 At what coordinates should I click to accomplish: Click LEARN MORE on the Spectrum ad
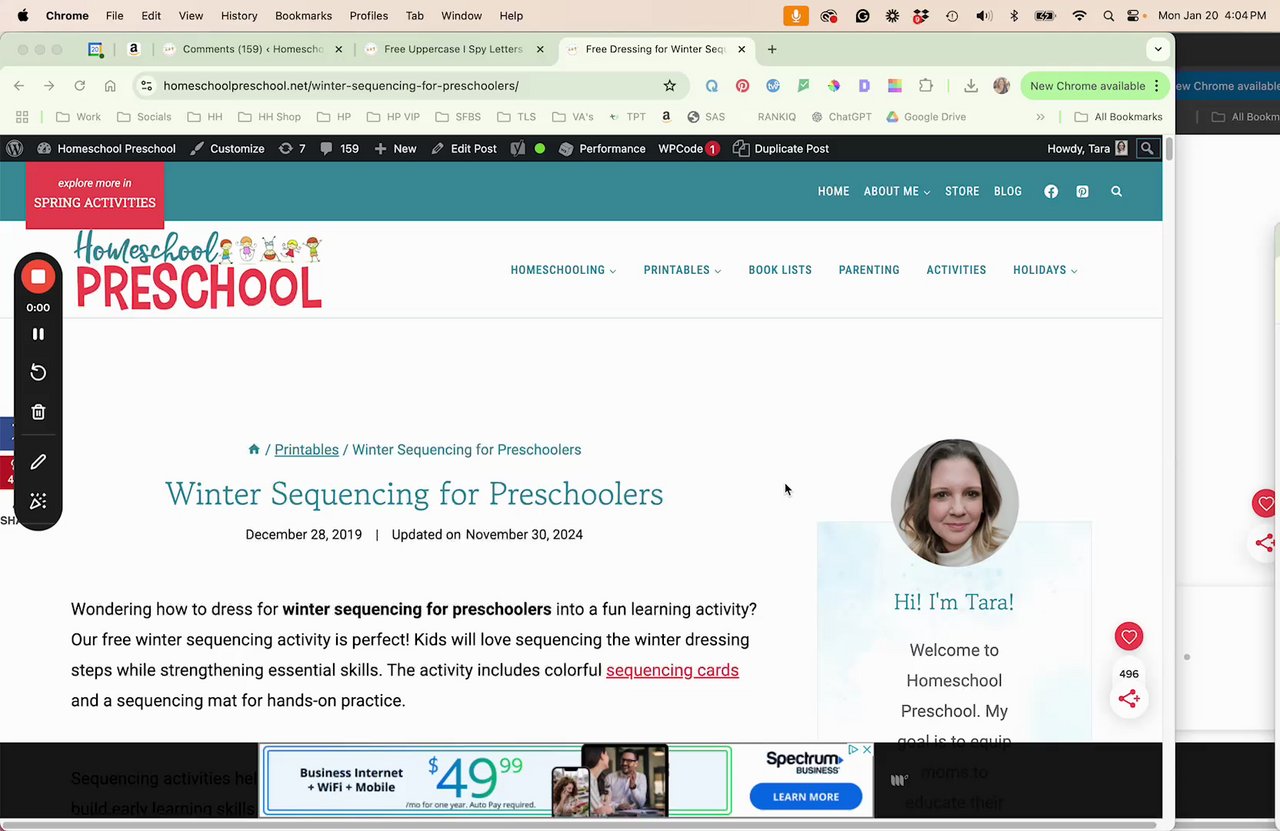click(805, 797)
